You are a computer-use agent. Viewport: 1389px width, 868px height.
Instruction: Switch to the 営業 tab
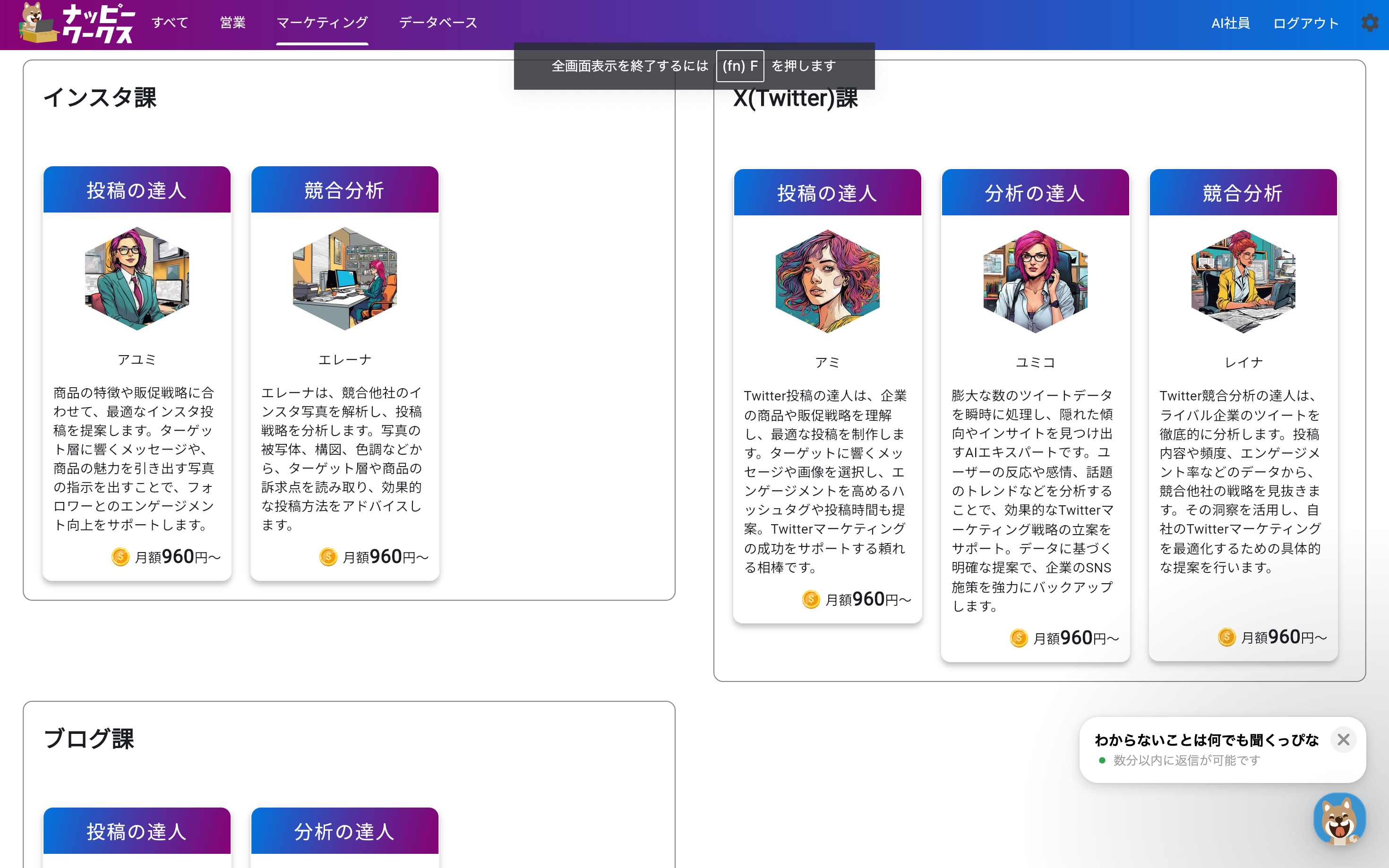(x=232, y=23)
